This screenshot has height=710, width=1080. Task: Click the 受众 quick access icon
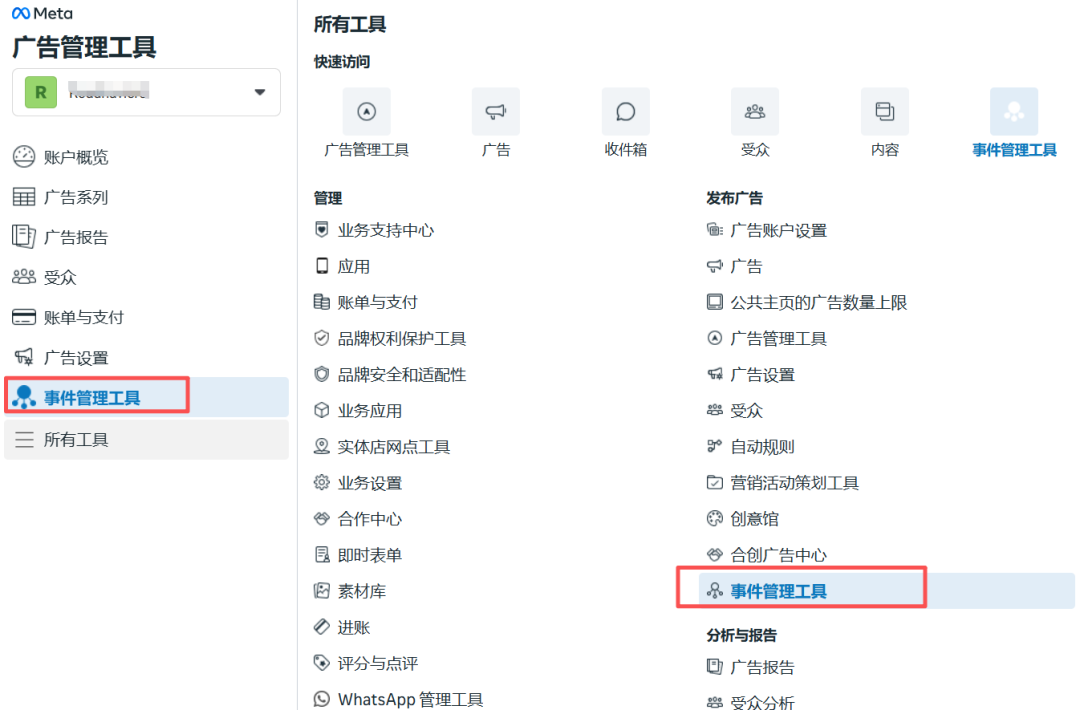point(755,112)
